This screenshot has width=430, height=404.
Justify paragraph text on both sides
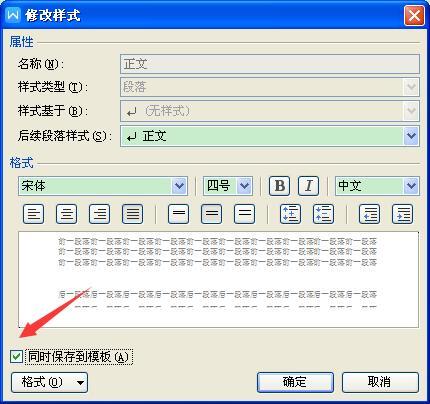[x=133, y=214]
